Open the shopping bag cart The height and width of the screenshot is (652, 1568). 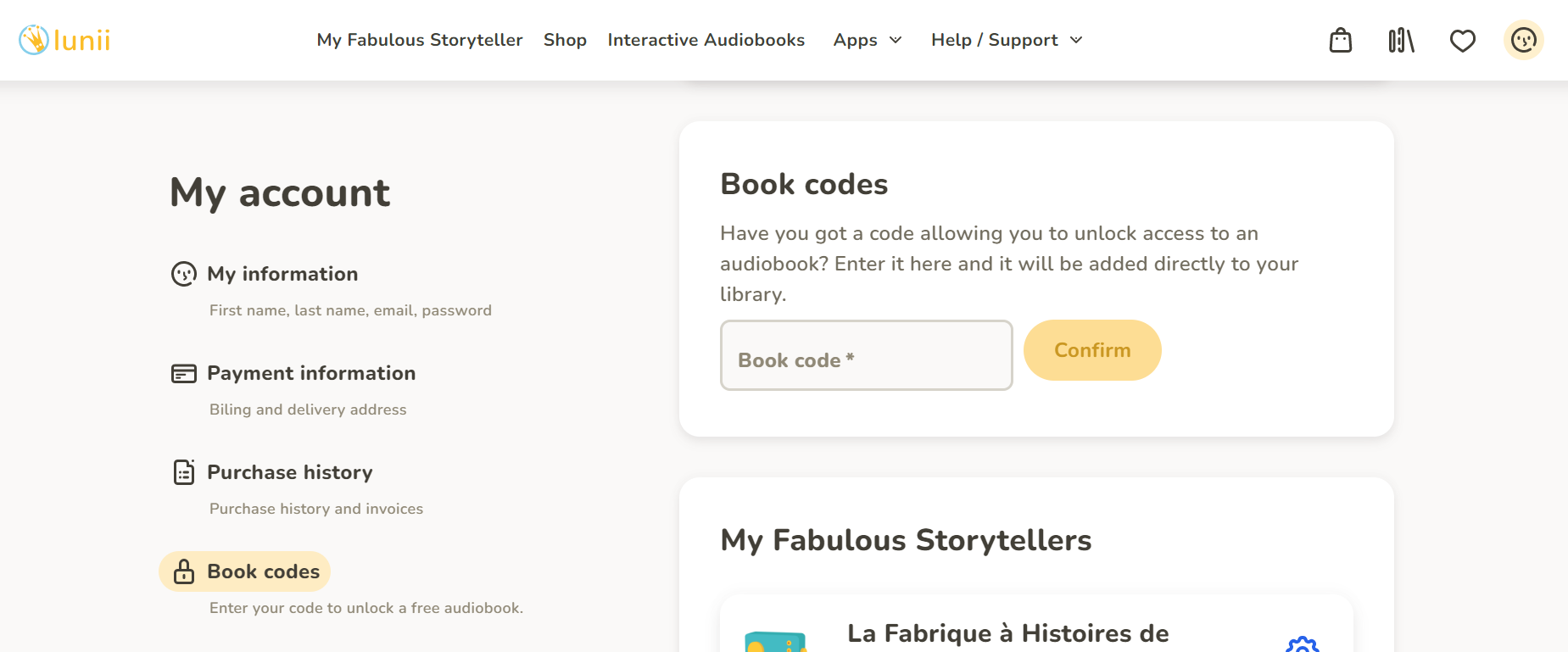(1341, 40)
